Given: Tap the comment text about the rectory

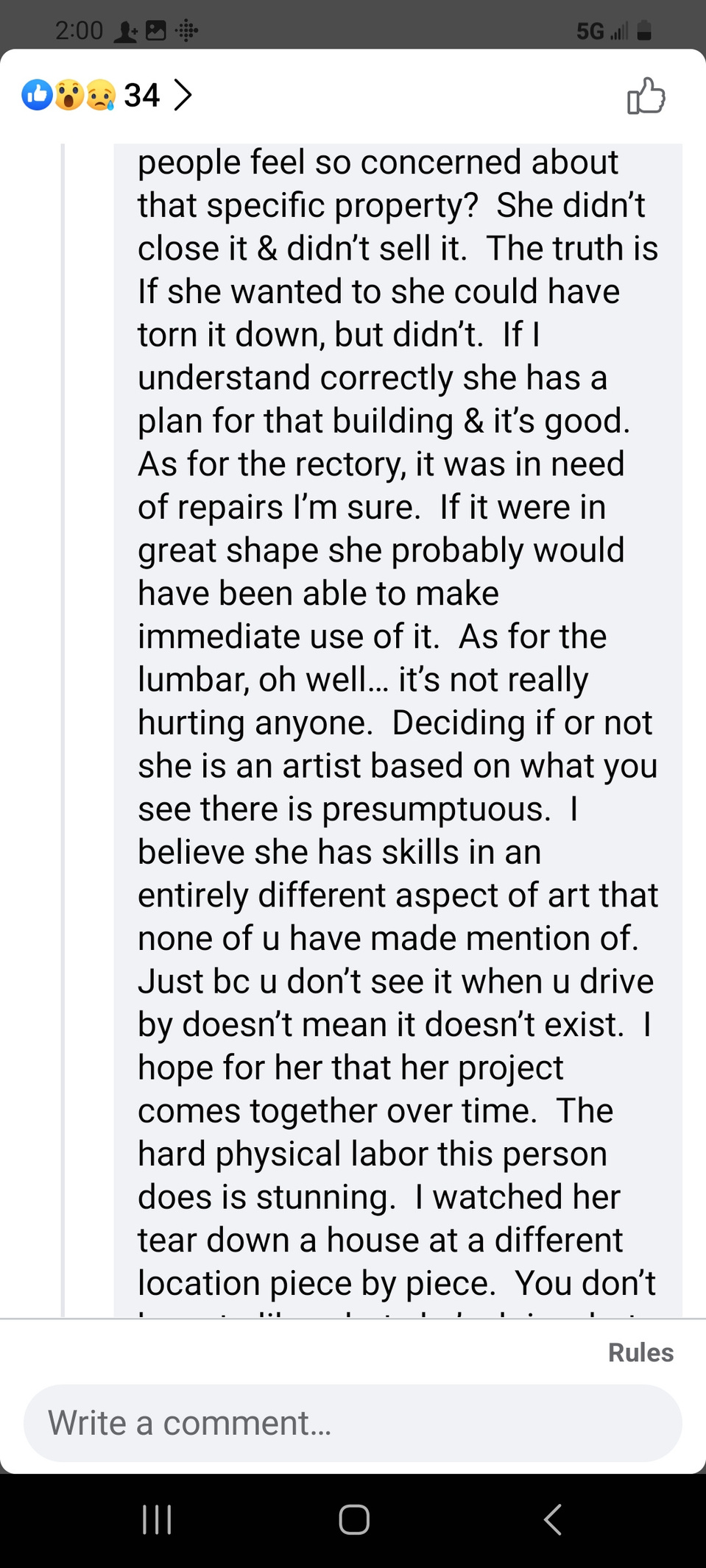Looking at the screenshot, I should (x=381, y=464).
